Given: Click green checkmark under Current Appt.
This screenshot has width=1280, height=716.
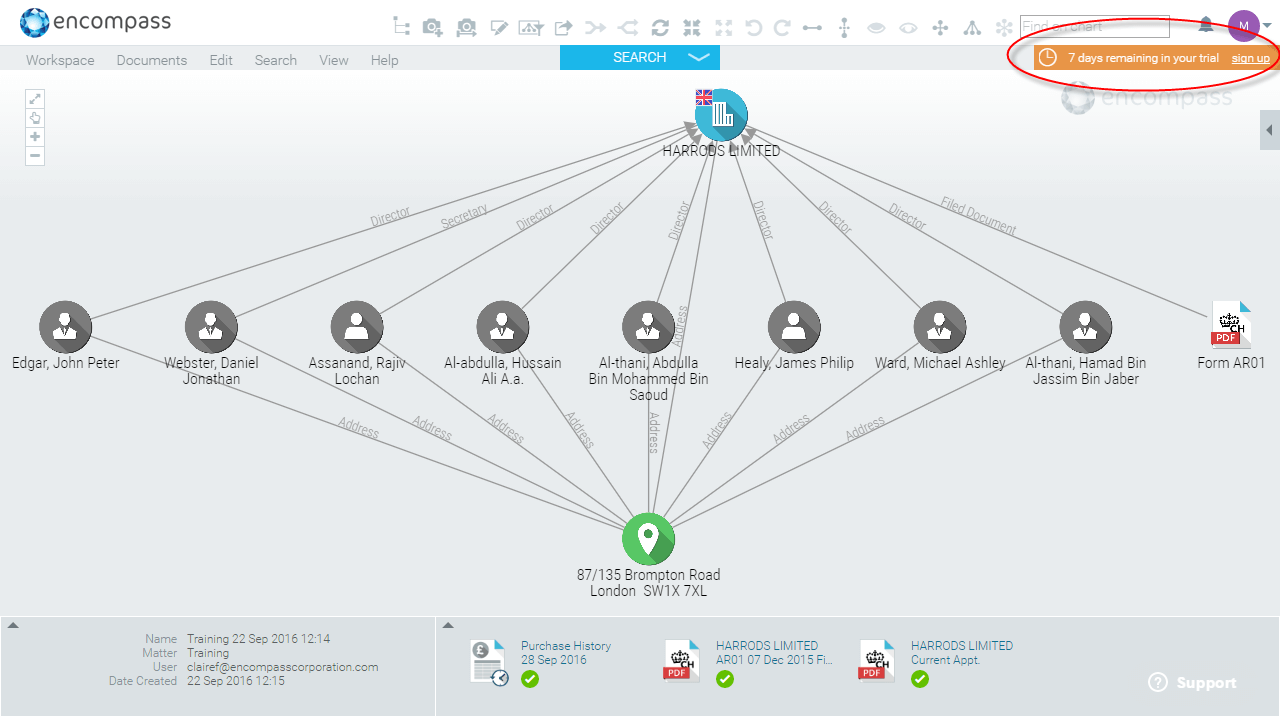Looking at the screenshot, I should (x=920, y=679).
